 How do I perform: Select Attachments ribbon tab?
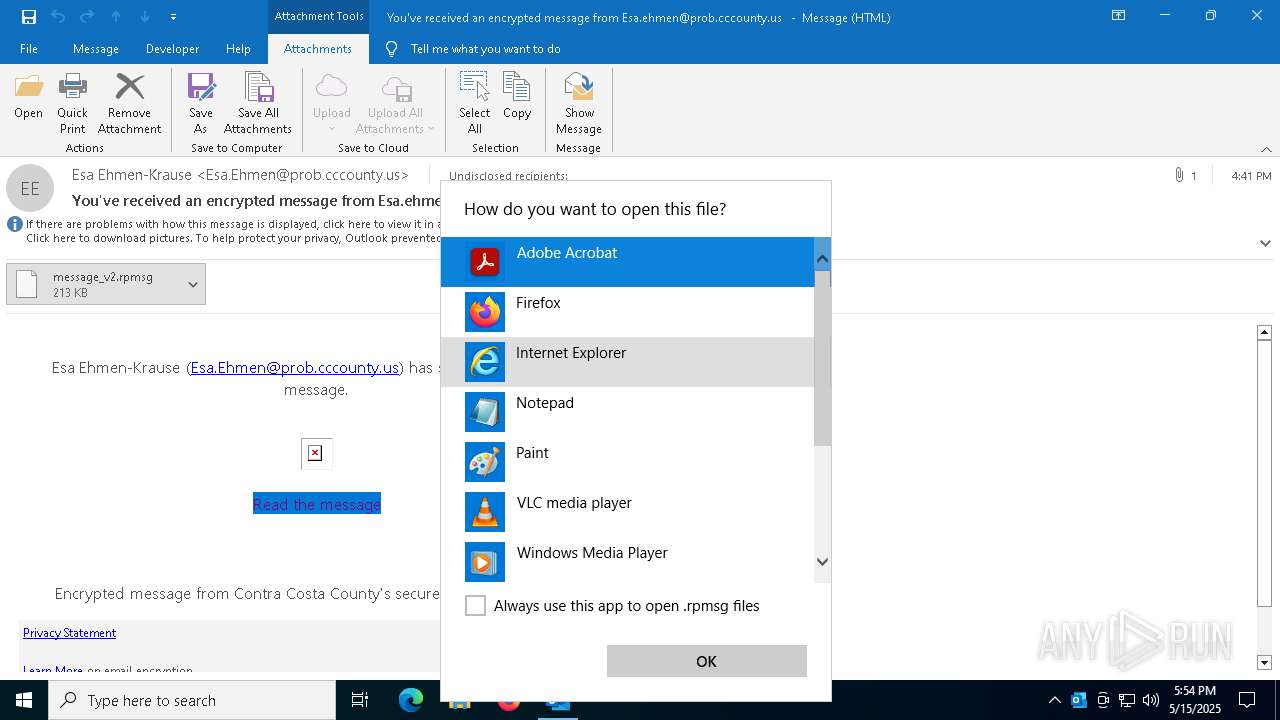point(318,49)
